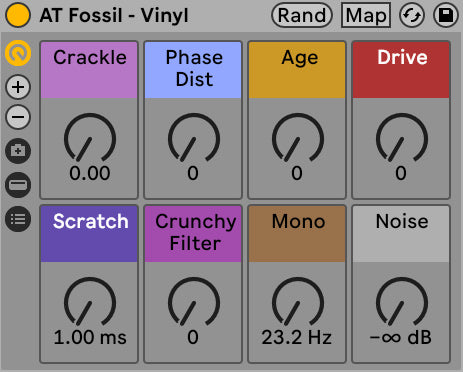Click the Phase Dist macro knob
This screenshot has width=463, height=372.
coord(194,138)
